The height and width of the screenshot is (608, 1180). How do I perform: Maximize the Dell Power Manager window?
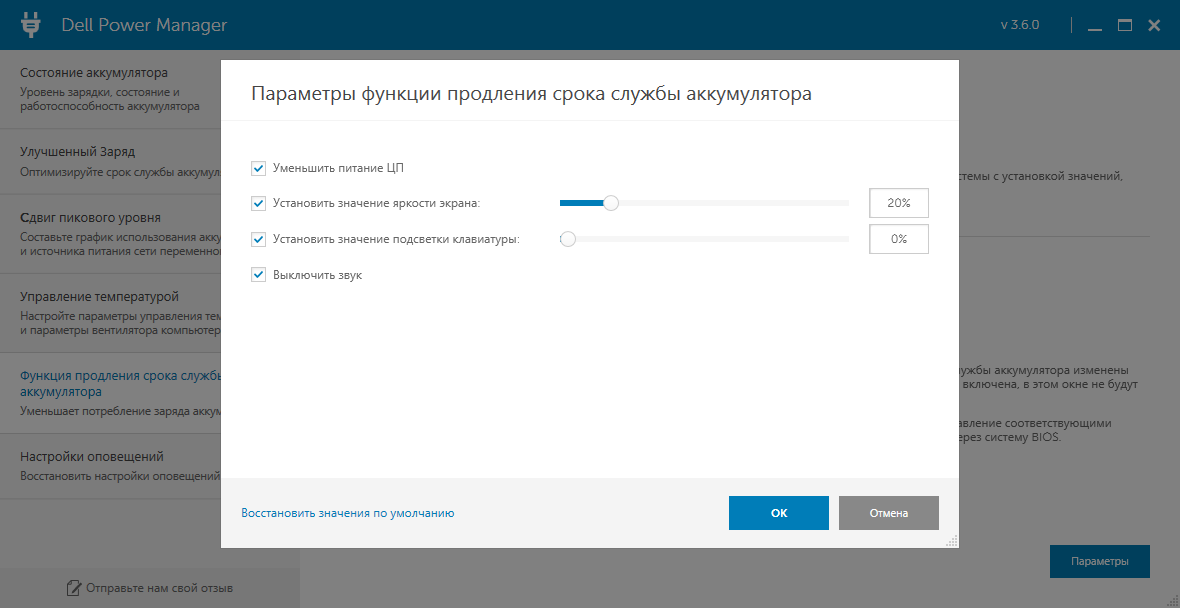click(x=1124, y=25)
